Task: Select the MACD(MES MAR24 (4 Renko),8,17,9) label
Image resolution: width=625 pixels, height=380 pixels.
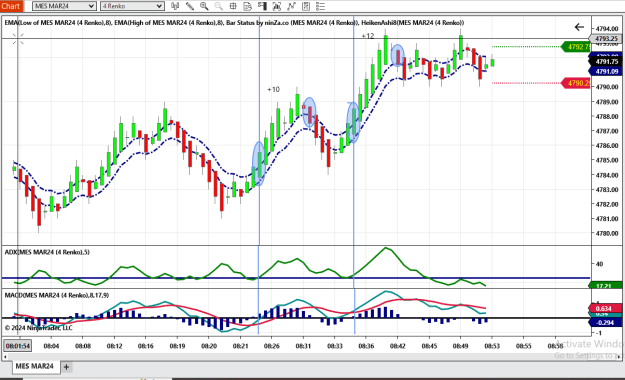Action: (x=57, y=295)
